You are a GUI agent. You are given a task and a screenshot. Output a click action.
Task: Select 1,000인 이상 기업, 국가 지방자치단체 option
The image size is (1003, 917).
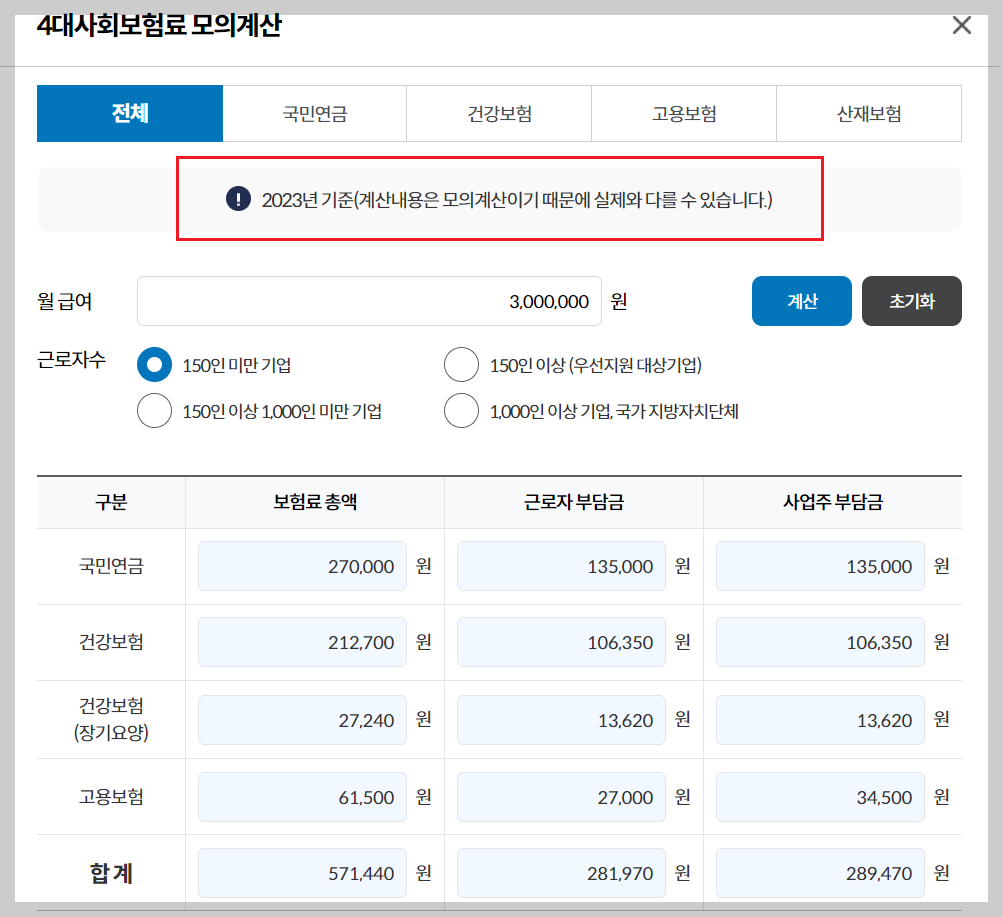tap(461, 410)
